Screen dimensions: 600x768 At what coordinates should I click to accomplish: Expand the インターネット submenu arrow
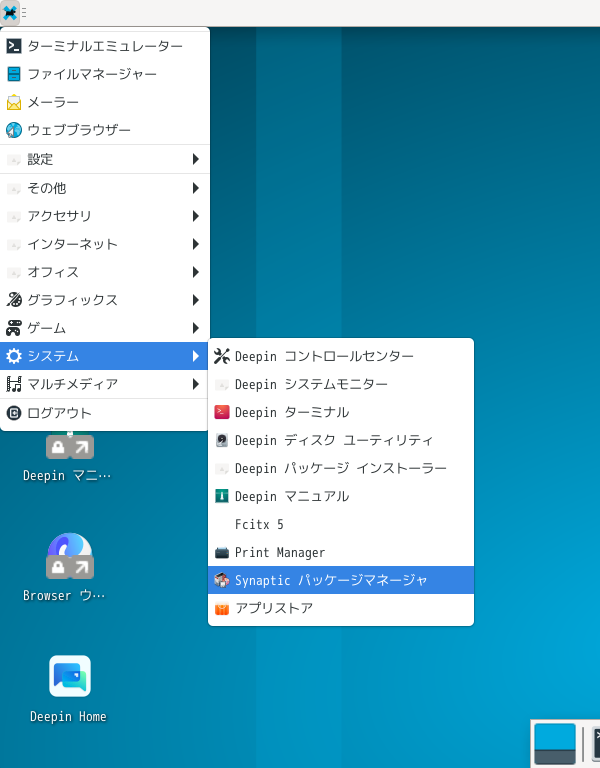point(196,243)
